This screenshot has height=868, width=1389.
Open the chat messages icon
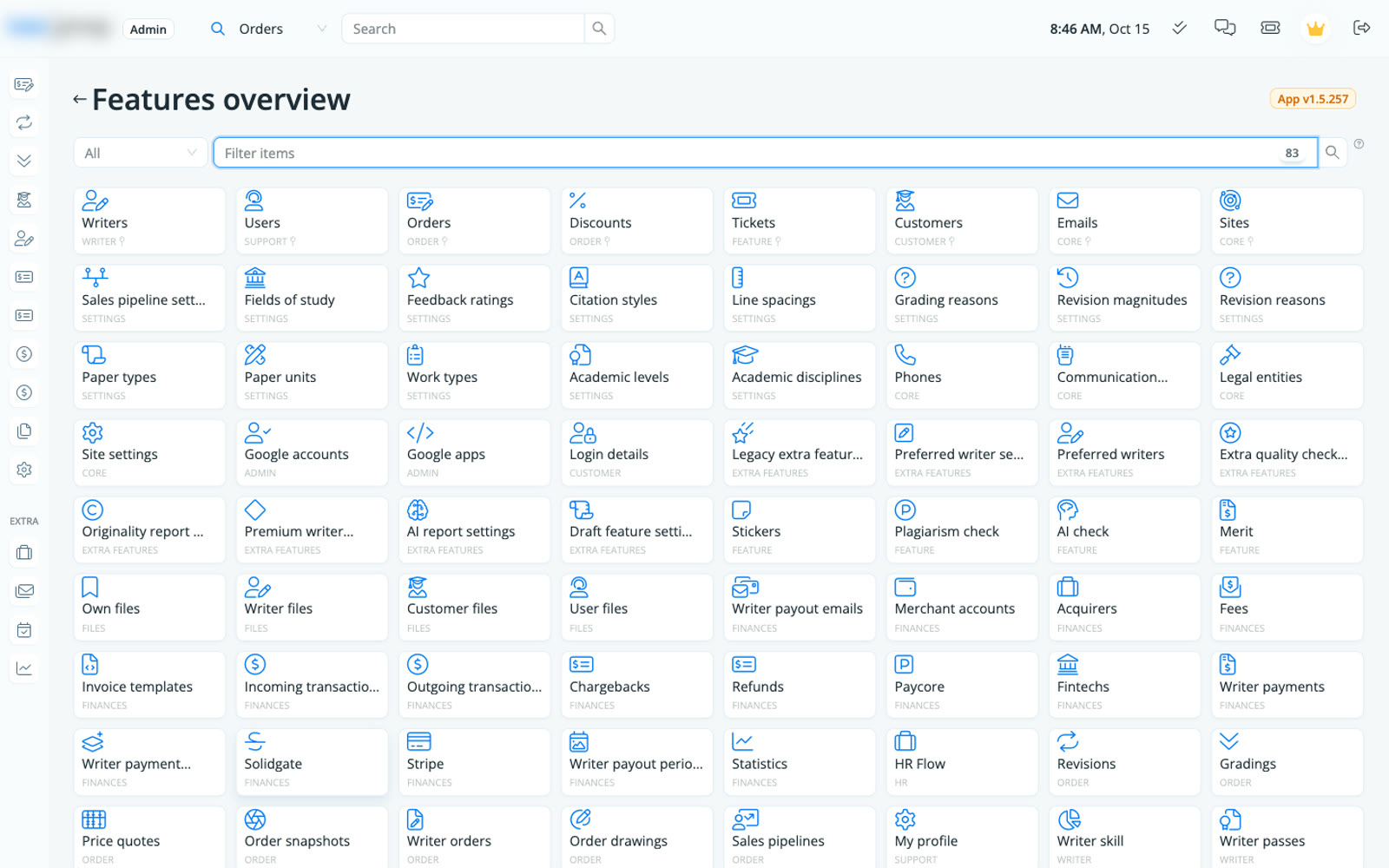(1225, 29)
